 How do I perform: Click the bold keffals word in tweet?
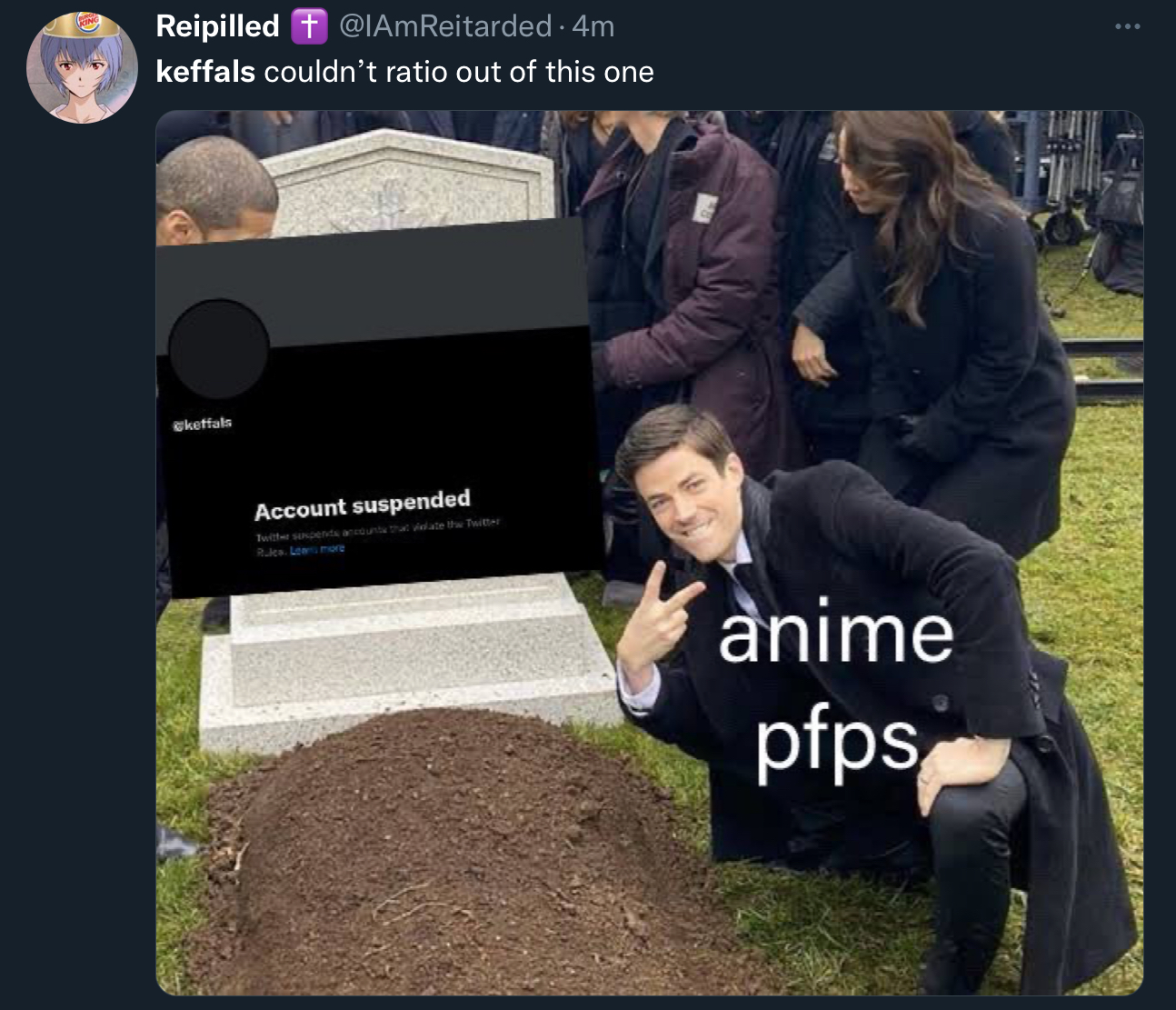205,71
